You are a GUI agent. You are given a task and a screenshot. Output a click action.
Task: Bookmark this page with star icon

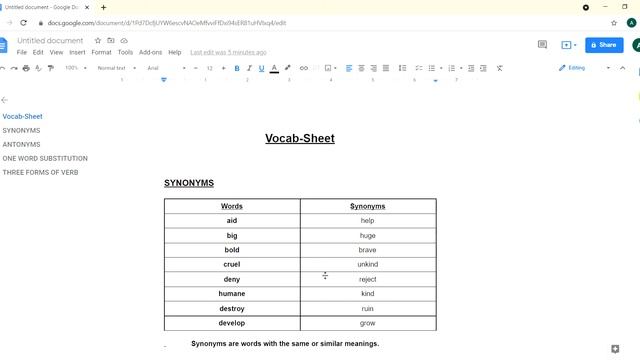(614, 23)
